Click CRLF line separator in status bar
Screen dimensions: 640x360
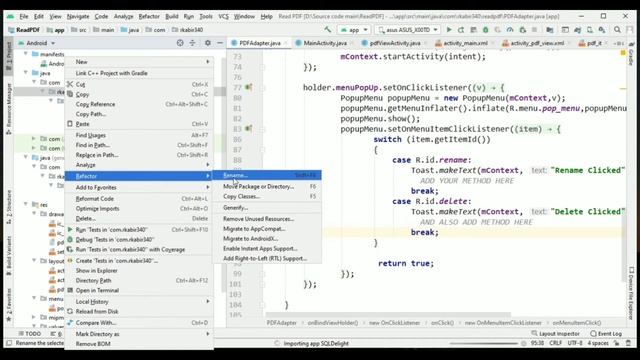coord(556,343)
